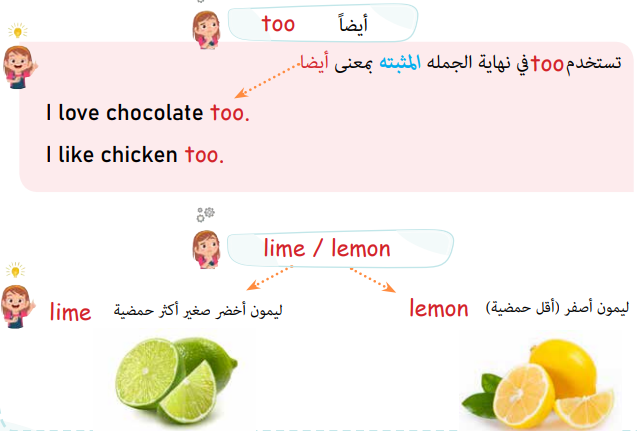Viewport: 637px width, 431px height.
Task: Click the pointing girl icon beside the pink box
Action: pyautogui.click(x=20, y=67)
